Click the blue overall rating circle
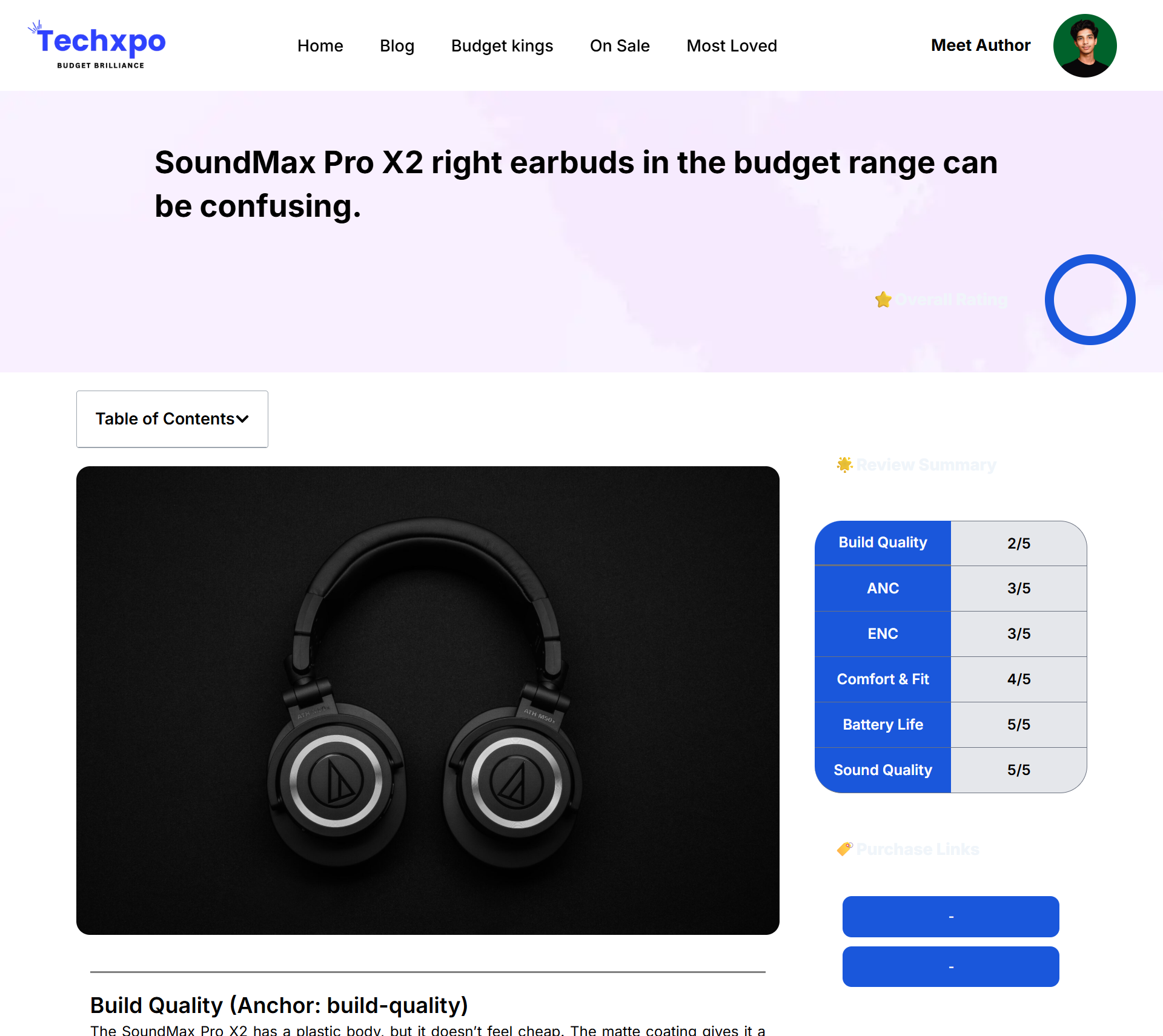 1090,300
